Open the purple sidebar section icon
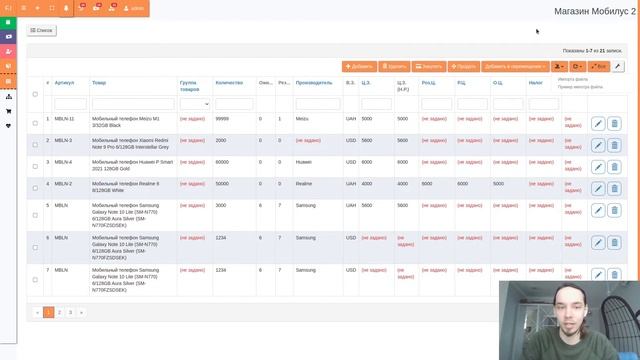Screen dimensions: 640x360 coord(8,37)
